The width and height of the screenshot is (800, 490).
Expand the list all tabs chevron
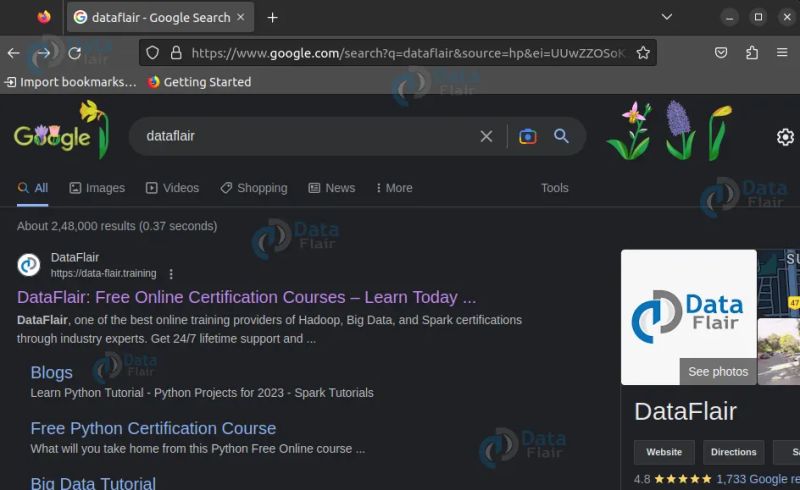coord(666,17)
